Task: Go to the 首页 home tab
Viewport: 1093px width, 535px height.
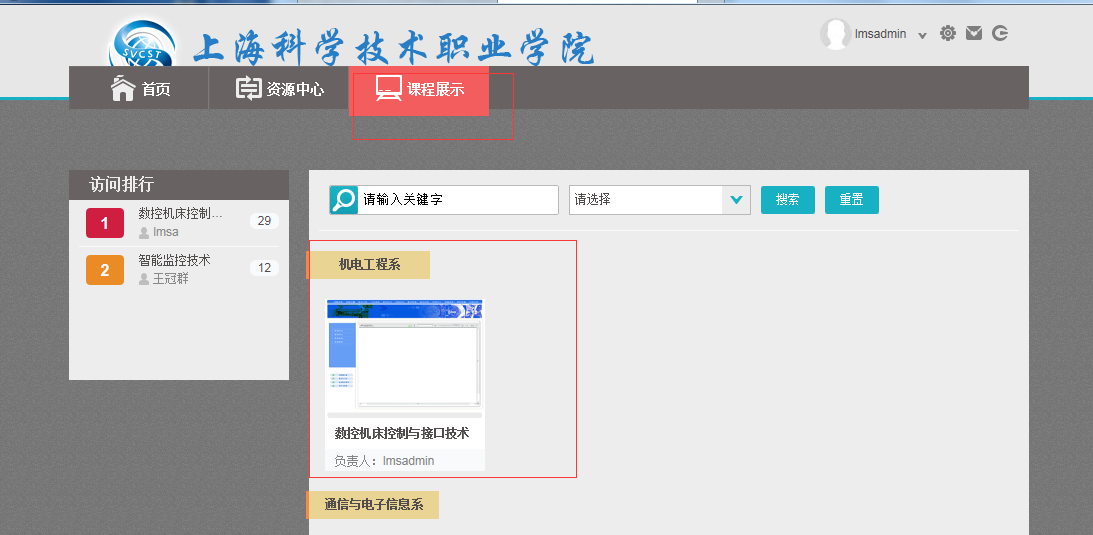Action: pos(140,89)
